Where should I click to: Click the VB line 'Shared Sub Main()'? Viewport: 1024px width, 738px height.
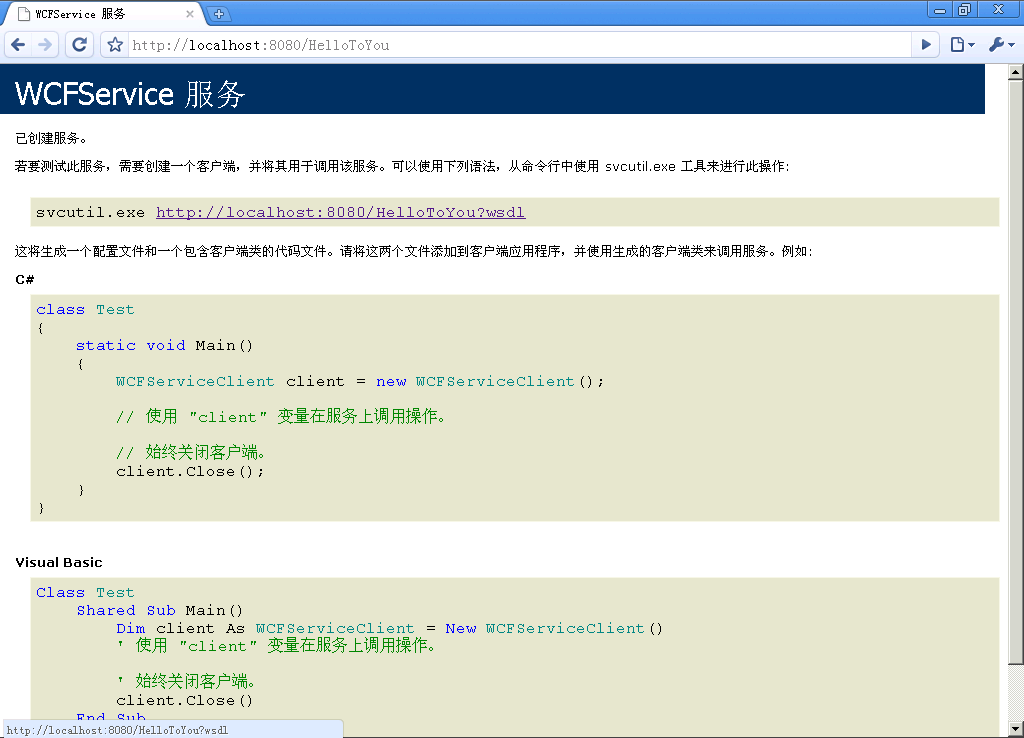pos(160,611)
